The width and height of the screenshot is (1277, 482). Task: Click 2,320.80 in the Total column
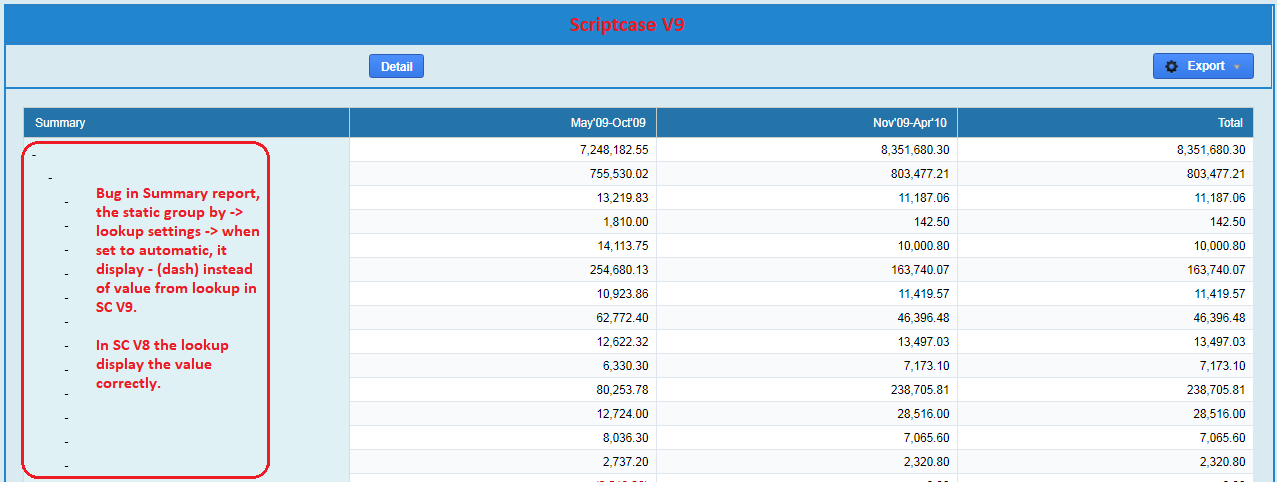coord(1224,462)
